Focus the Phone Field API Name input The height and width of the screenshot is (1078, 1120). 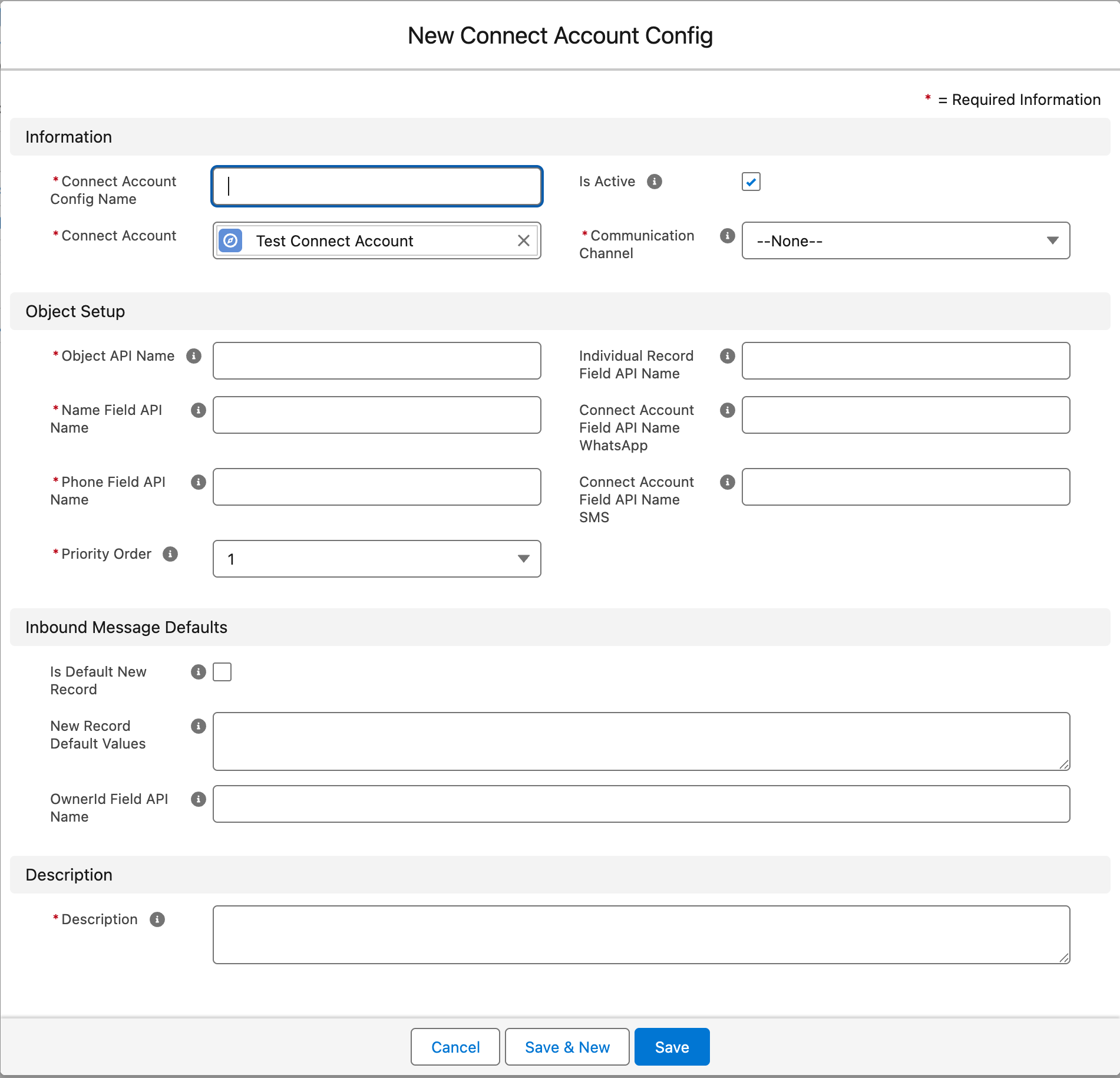click(377, 487)
